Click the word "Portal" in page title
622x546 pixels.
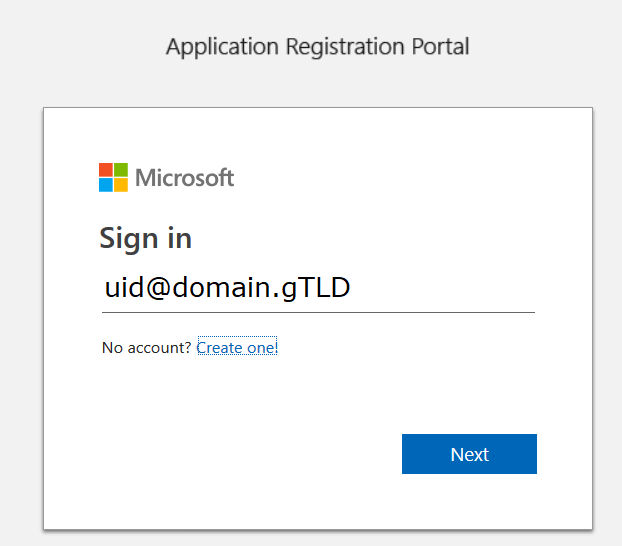[440, 46]
